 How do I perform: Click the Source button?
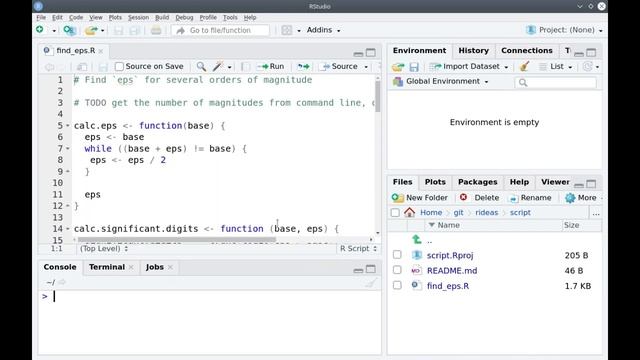point(340,66)
